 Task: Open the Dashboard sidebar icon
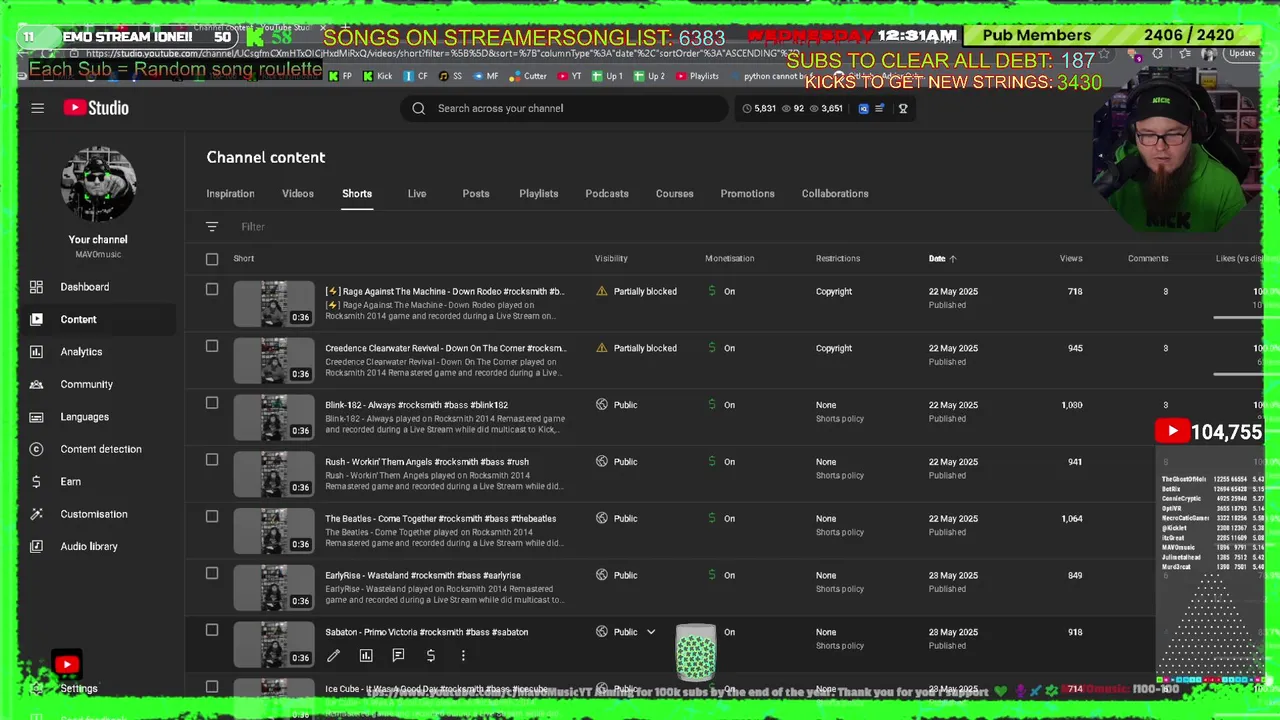(x=36, y=287)
